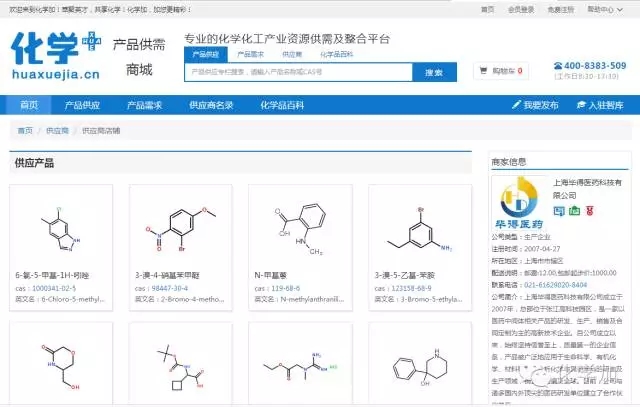This screenshot has width=640, height=407.
Task: Click the 我要发布 pencil icon
Action: [516, 105]
